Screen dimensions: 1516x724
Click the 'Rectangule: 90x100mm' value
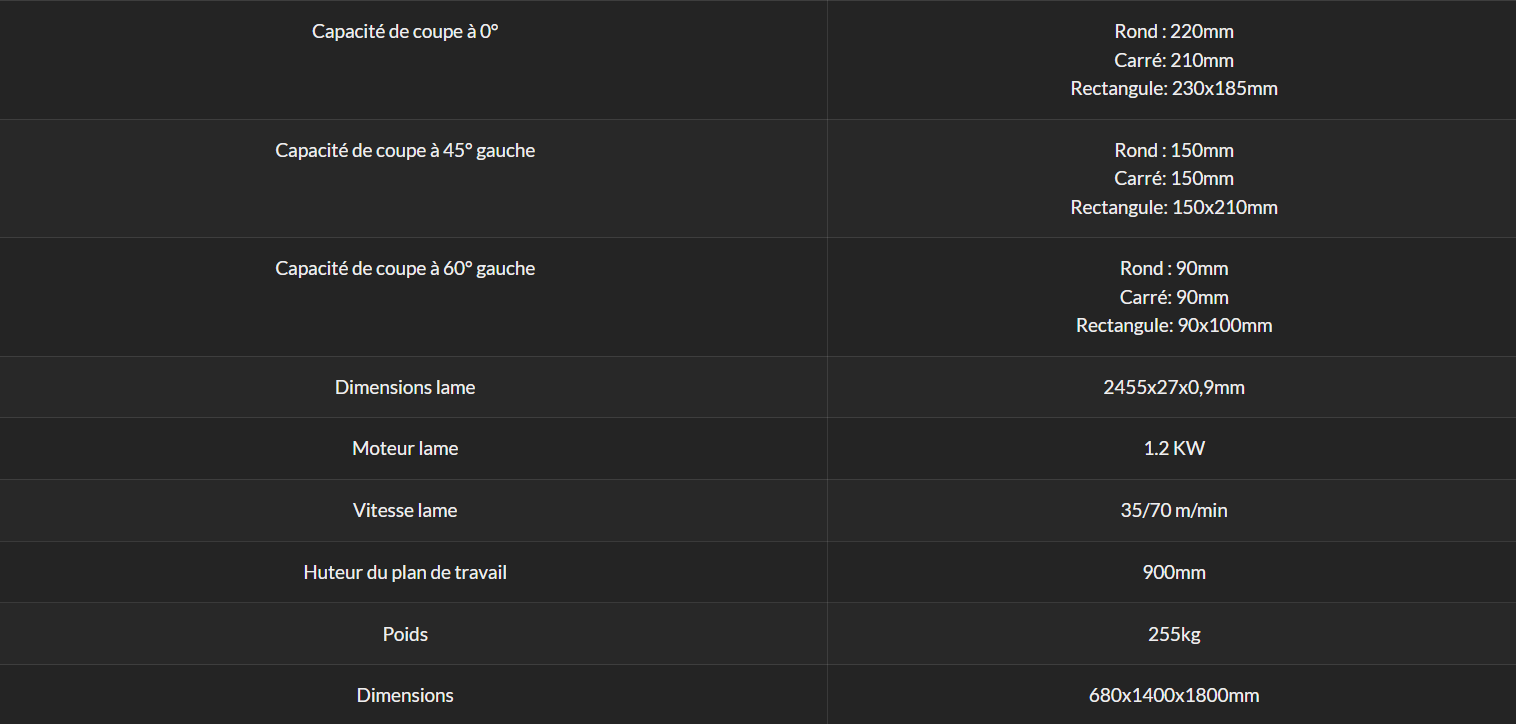[1174, 325]
